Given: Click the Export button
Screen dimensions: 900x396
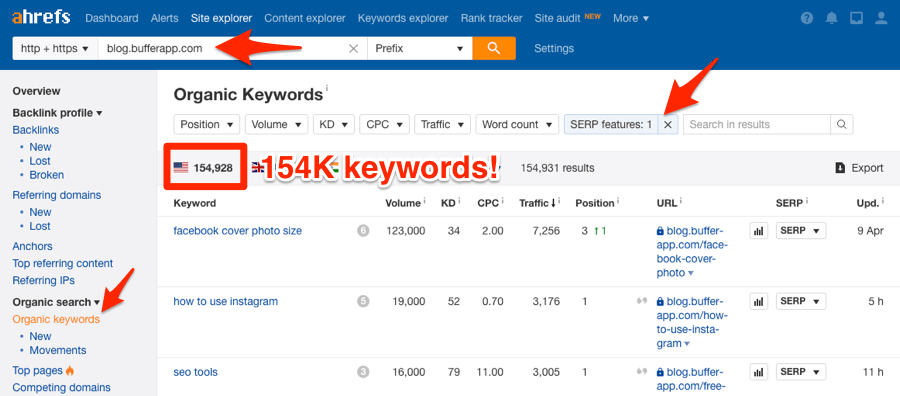Looking at the screenshot, I should click(x=859, y=168).
